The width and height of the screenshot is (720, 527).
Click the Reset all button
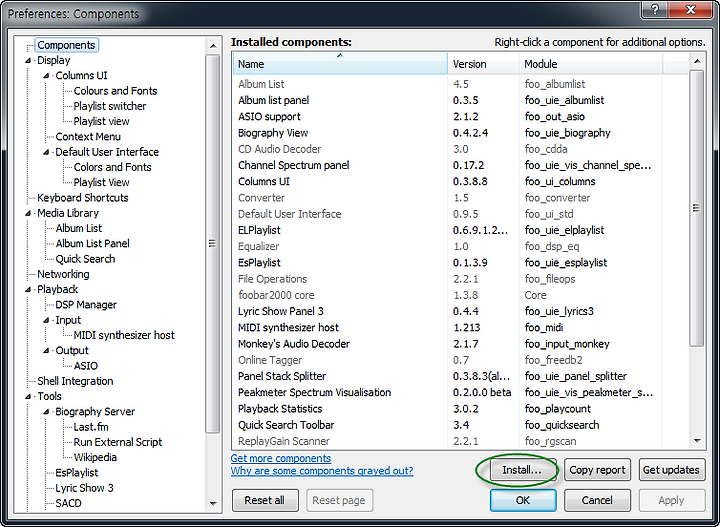click(265, 500)
